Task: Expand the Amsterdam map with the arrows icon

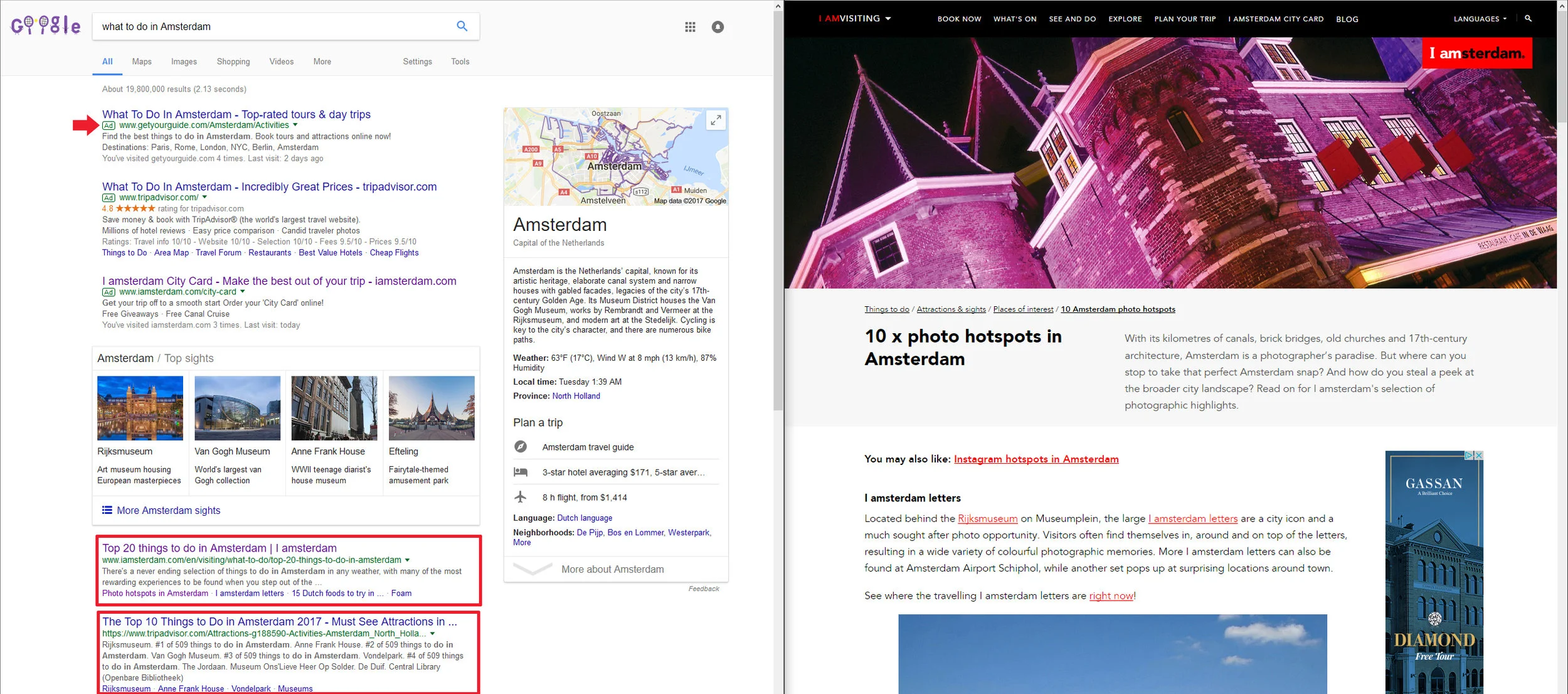Action: pyautogui.click(x=716, y=120)
